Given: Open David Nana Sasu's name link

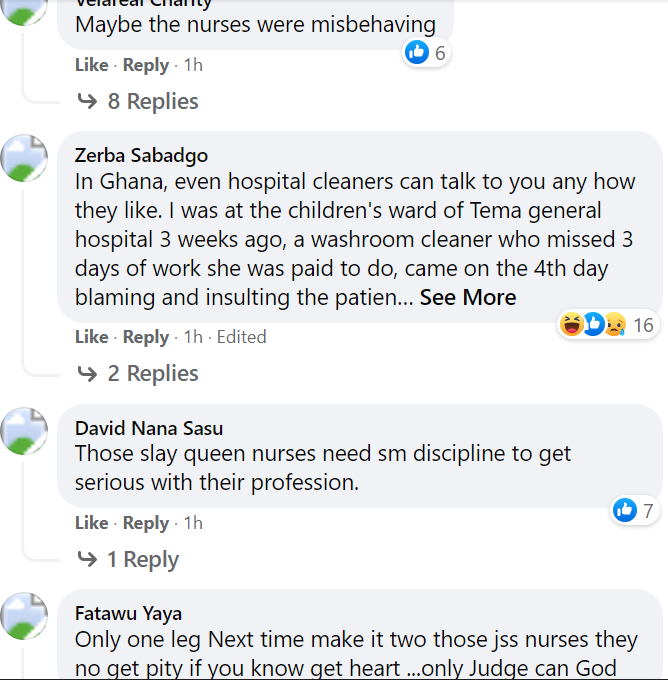Looking at the screenshot, I should click(x=149, y=427).
